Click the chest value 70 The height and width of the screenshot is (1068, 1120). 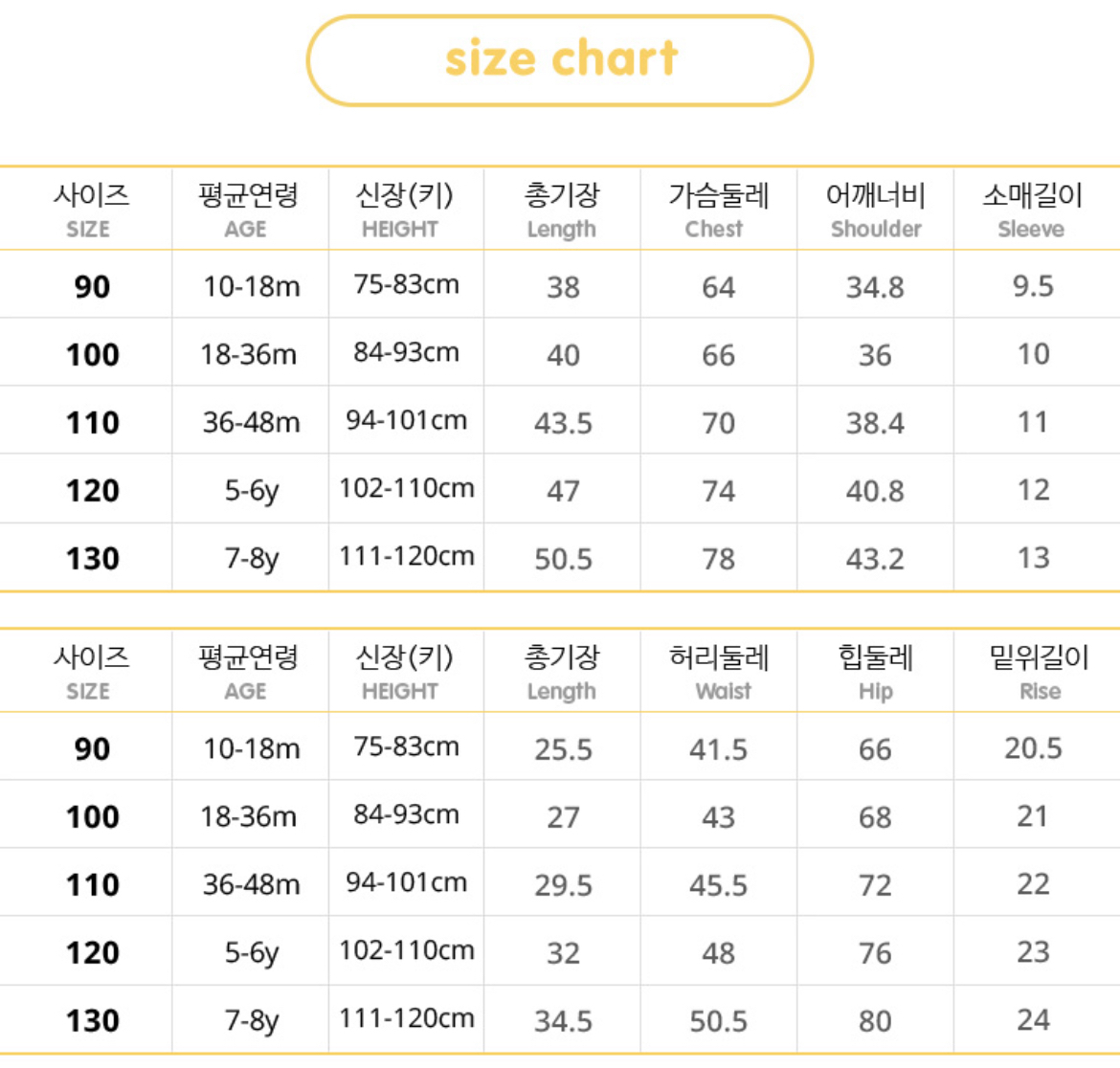[718, 423]
